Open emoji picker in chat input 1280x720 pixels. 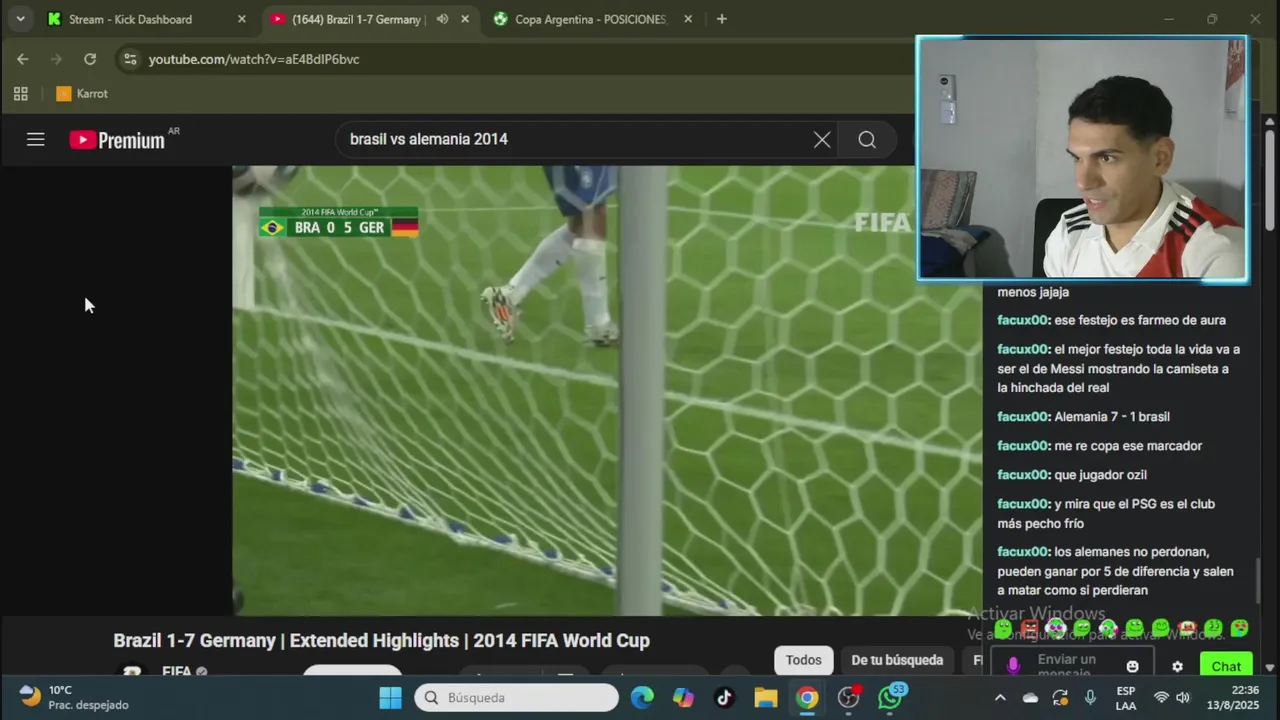pos(1132,666)
